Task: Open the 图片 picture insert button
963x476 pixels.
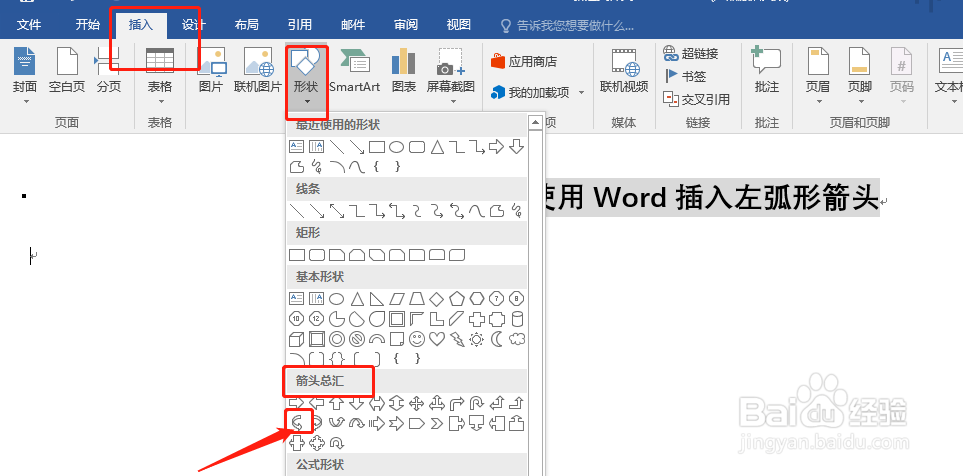Action: [211, 71]
